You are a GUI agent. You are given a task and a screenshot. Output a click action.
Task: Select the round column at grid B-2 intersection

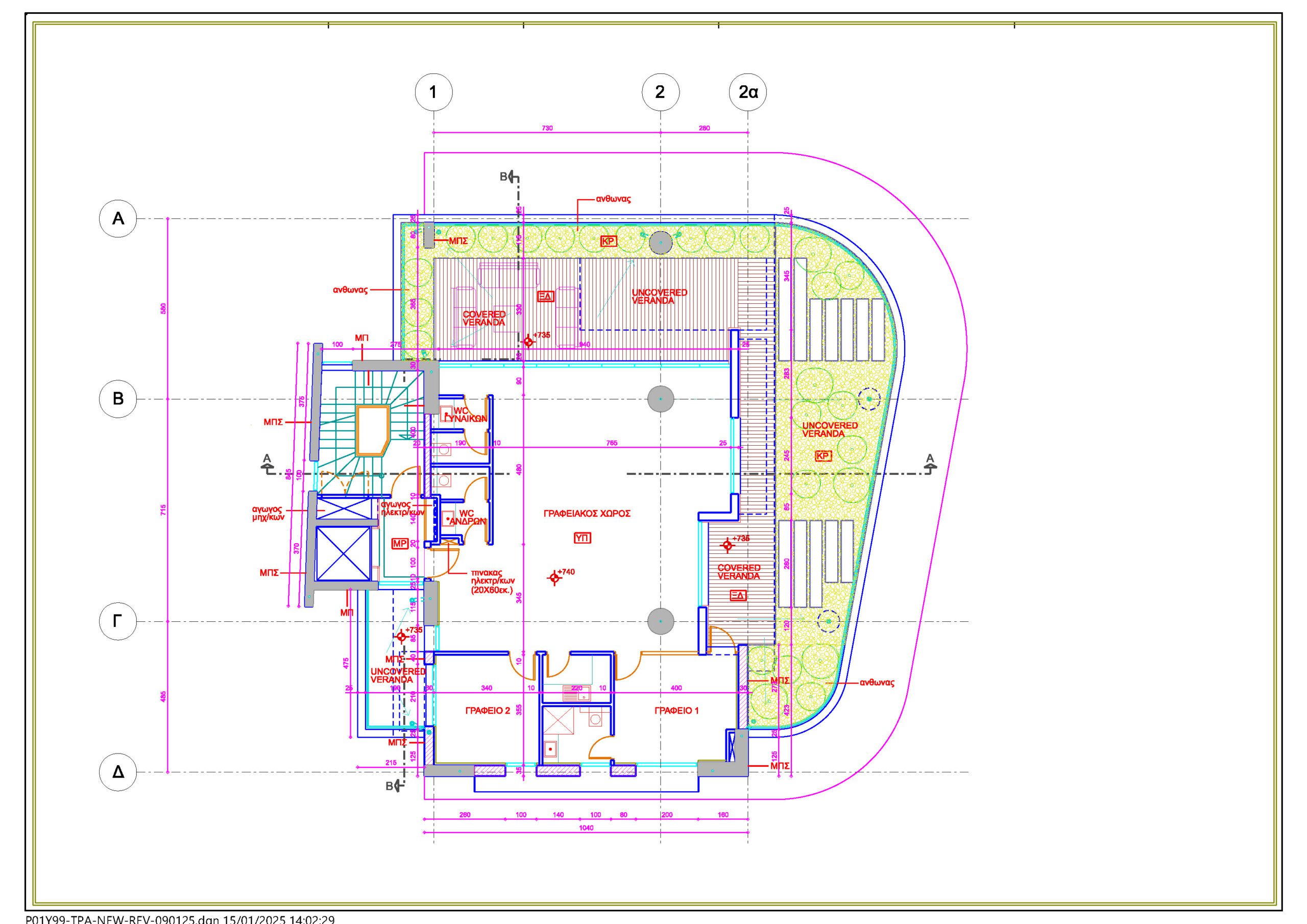pos(660,399)
